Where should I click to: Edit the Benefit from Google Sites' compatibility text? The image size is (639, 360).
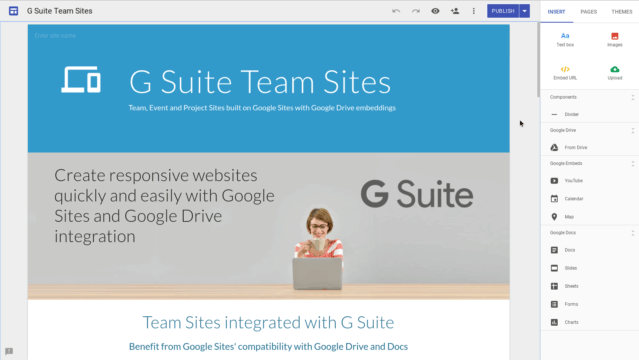268,347
